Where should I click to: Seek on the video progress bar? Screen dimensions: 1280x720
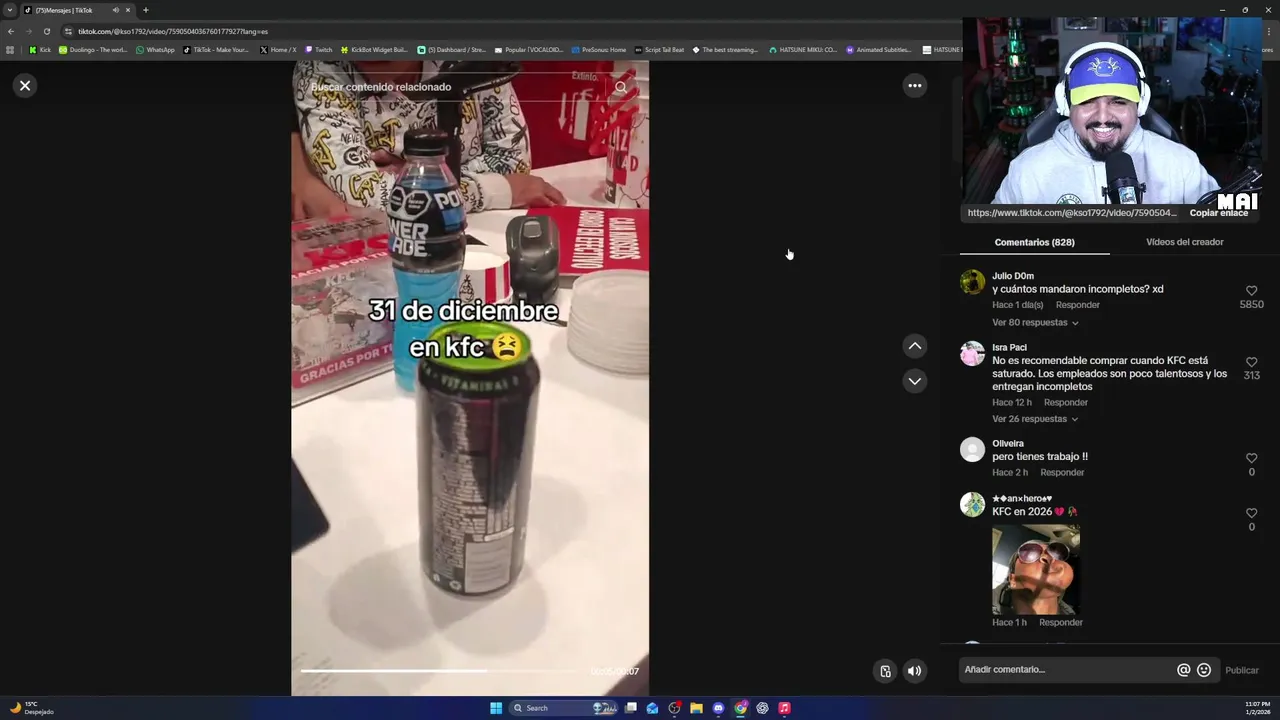pos(440,671)
